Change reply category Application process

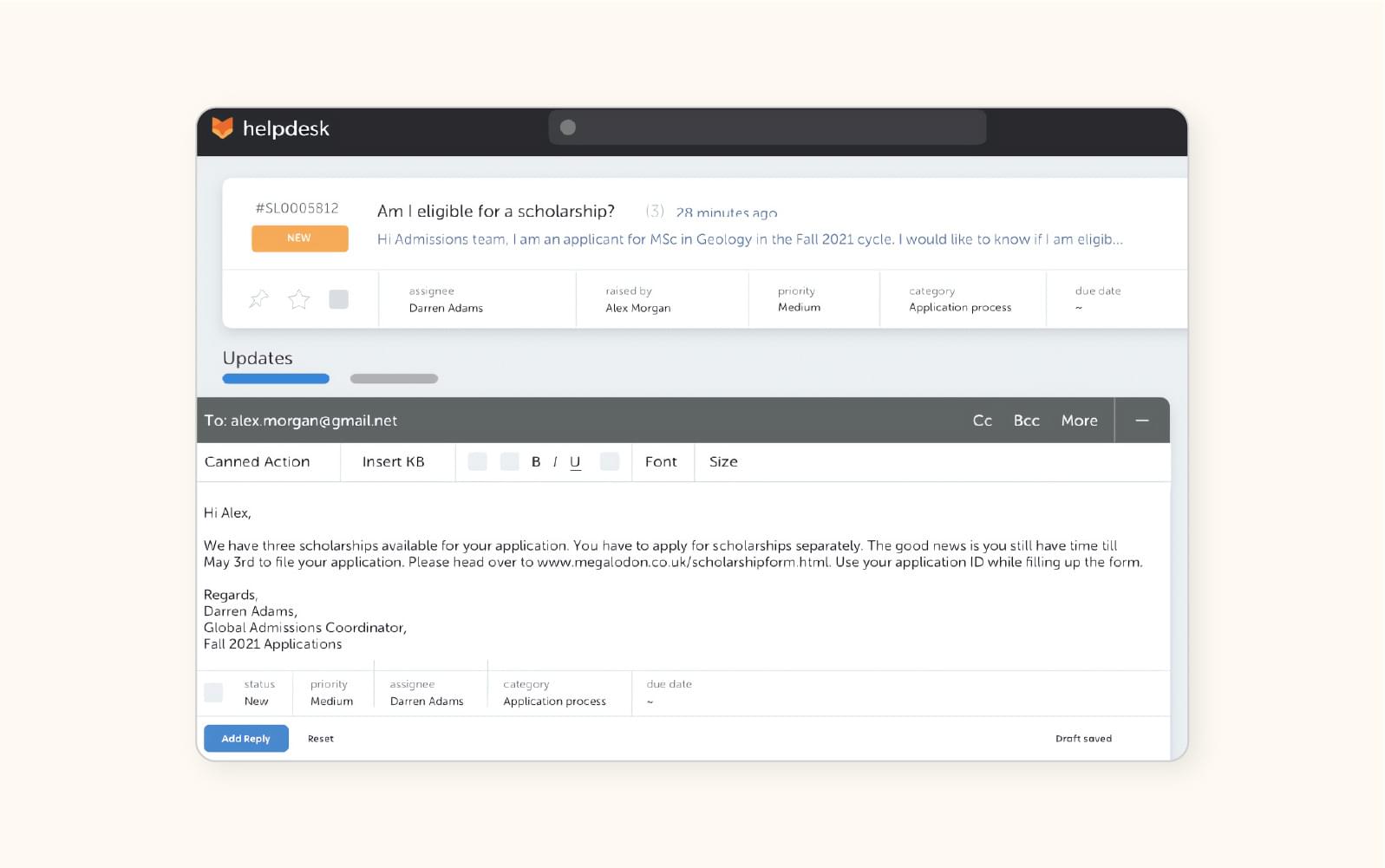click(554, 693)
